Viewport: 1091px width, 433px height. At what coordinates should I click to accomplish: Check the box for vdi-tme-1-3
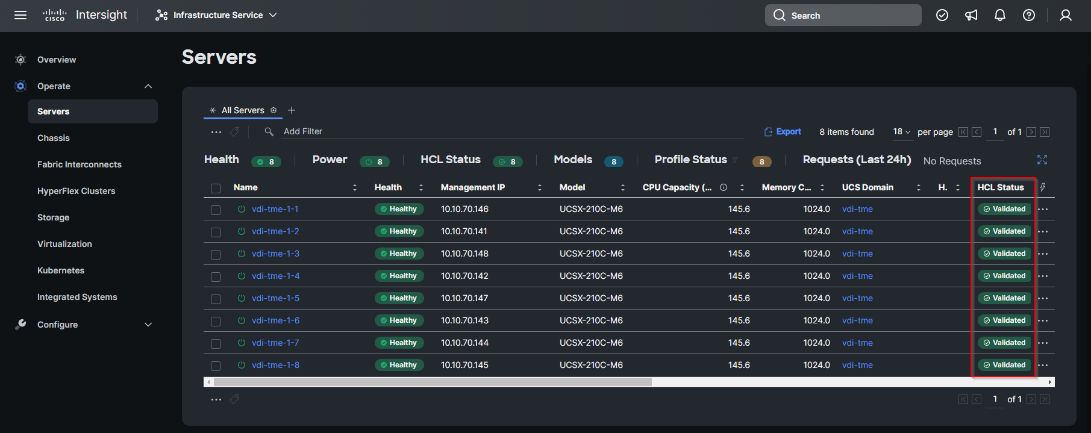(216, 254)
